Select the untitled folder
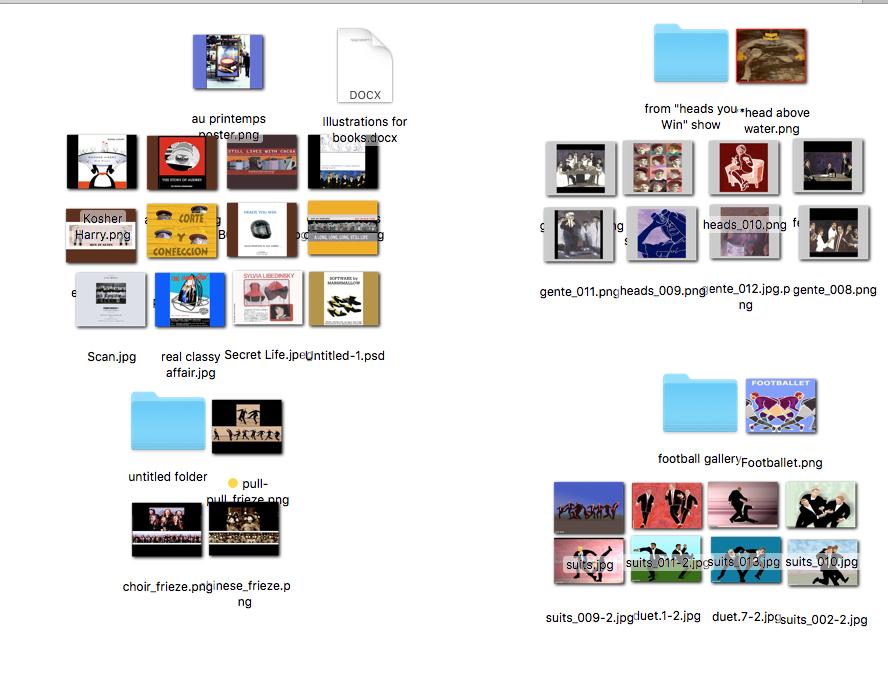 [168, 423]
